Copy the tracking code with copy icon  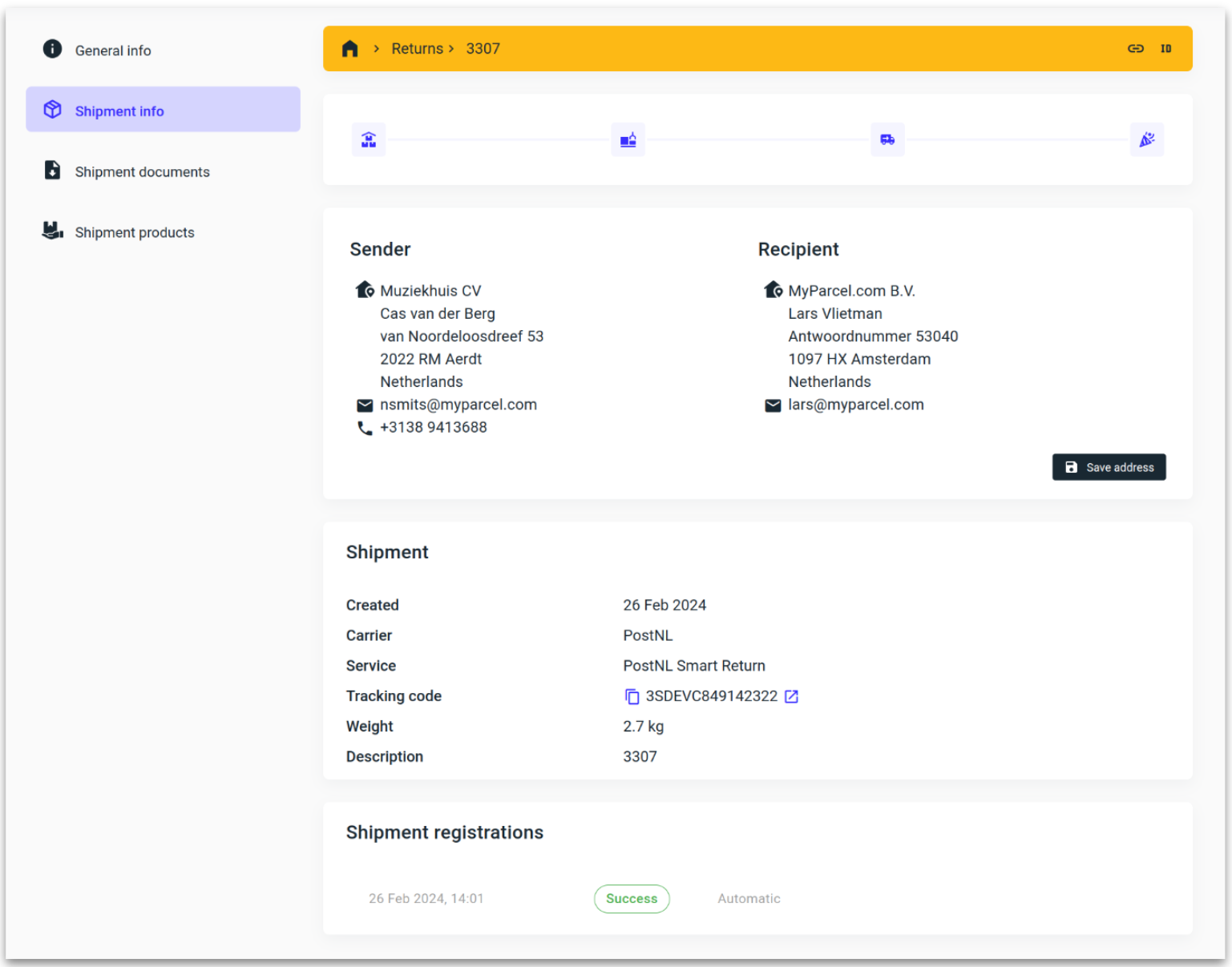(632, 696)
